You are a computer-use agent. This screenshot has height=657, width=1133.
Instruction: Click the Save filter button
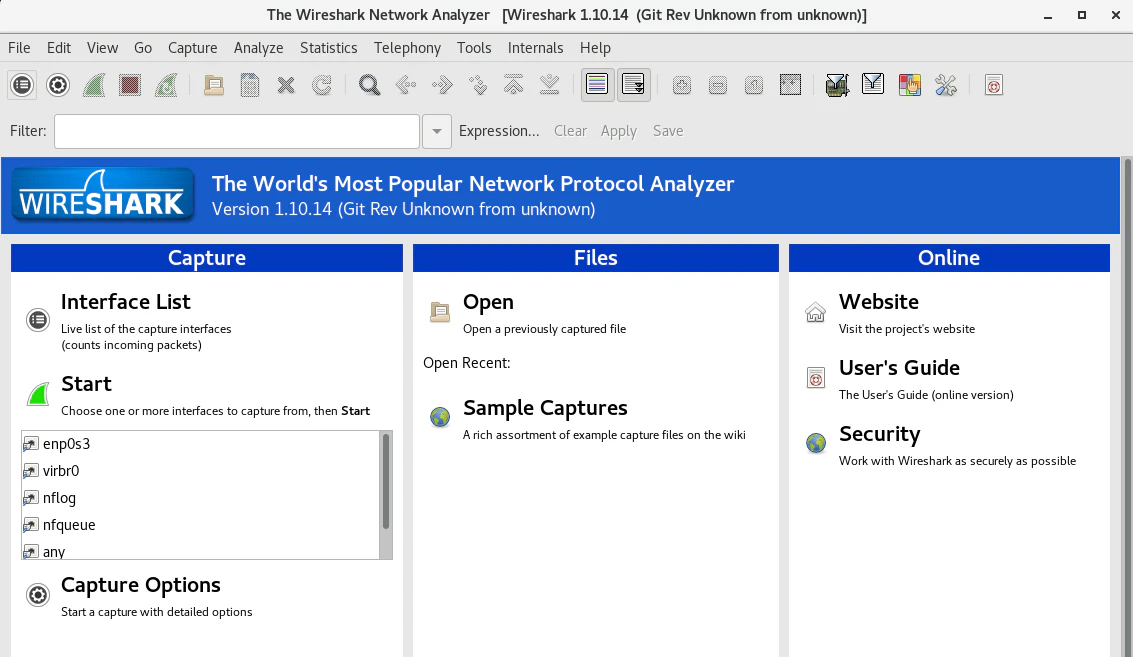tap(668, 131)
